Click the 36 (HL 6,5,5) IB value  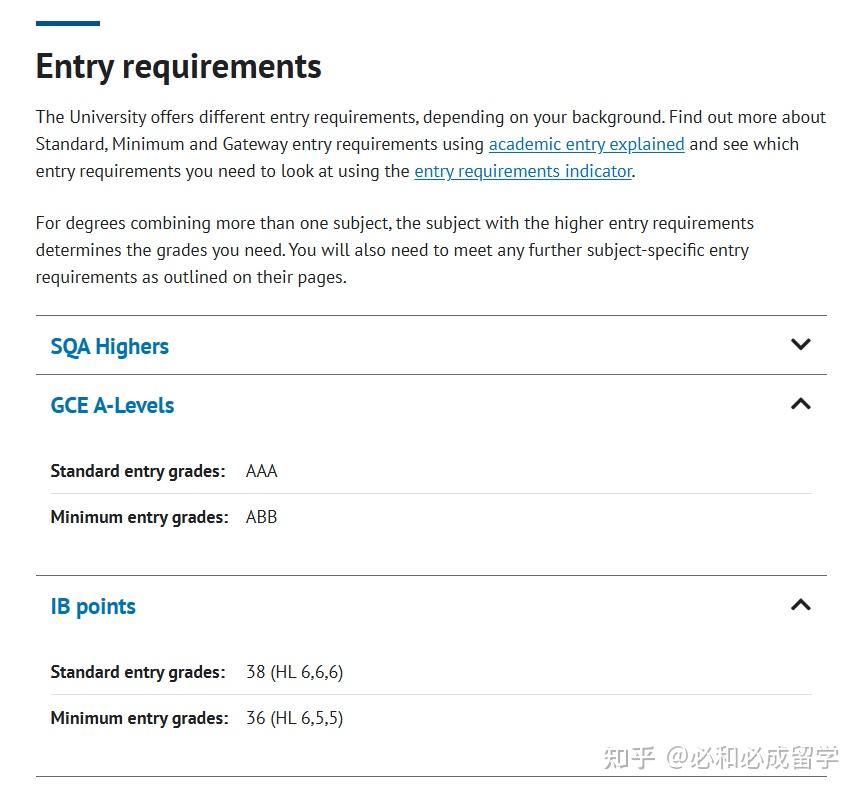point(294,718)
